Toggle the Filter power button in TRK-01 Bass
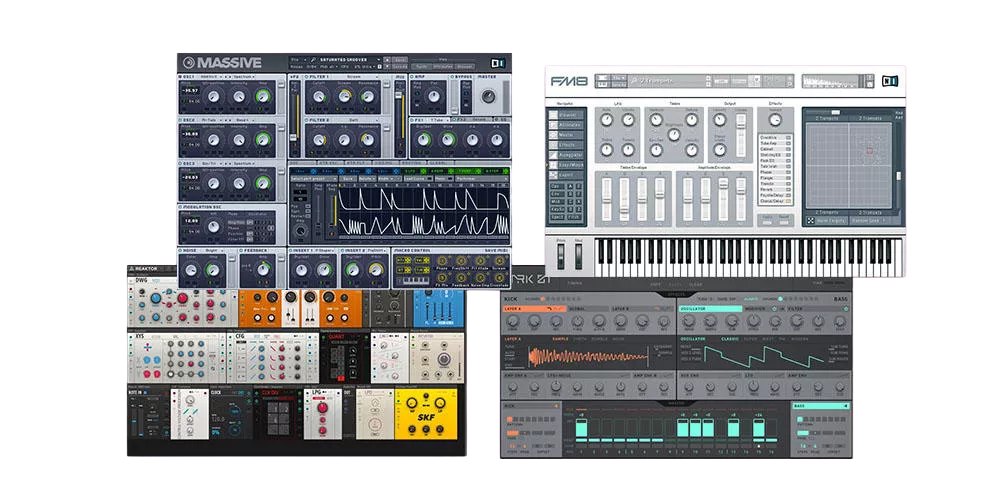Image resolution: width=1000 pixels, height=500 pixels. tap(846, 309)
